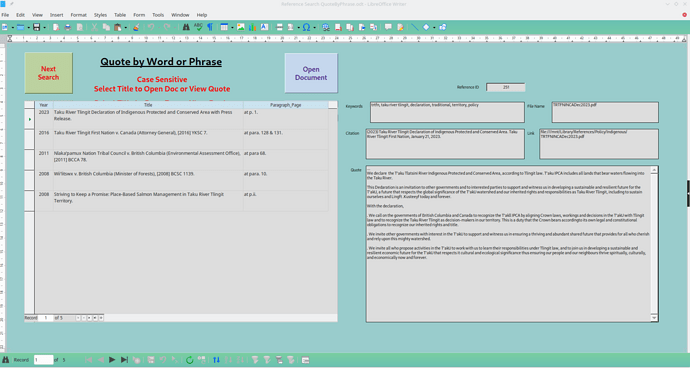Image resolution: width=690 pixels, height=368 pixels.
Task: Insert chart from toolbar
Action: (252, 27)
